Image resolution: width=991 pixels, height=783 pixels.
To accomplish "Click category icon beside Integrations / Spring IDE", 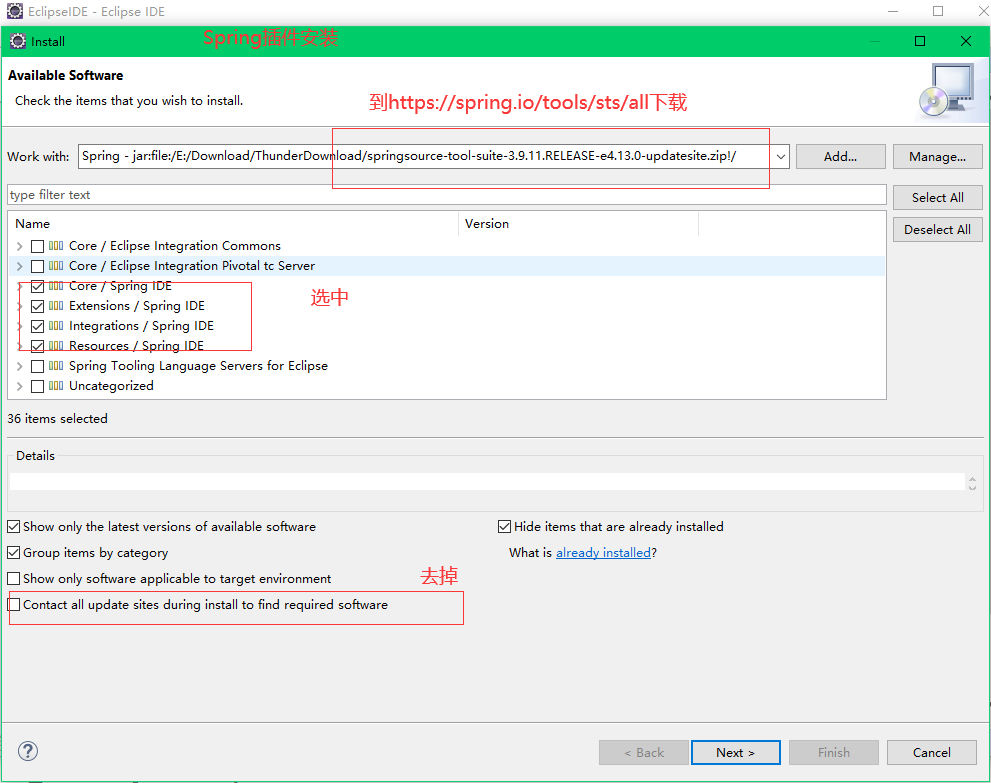I will click(56, 326).
